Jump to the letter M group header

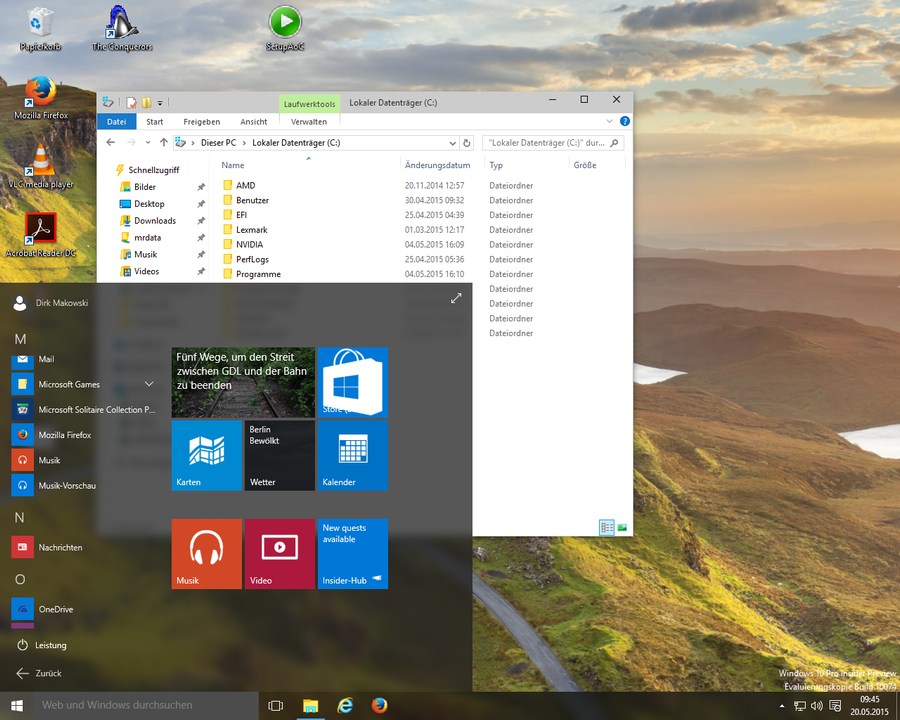pyautogui.click(x=20, y=339)
